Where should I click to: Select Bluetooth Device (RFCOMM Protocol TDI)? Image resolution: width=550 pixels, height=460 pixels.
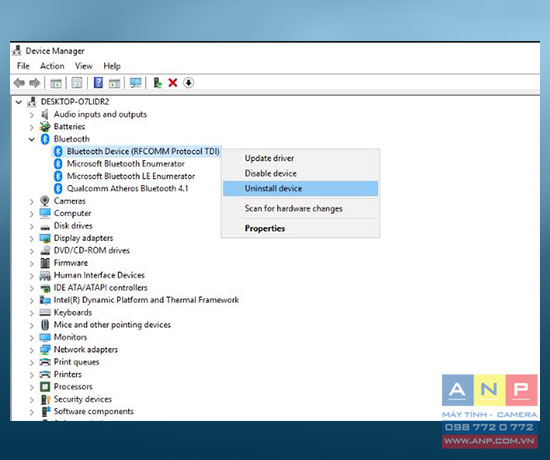[x=143, y=151]
